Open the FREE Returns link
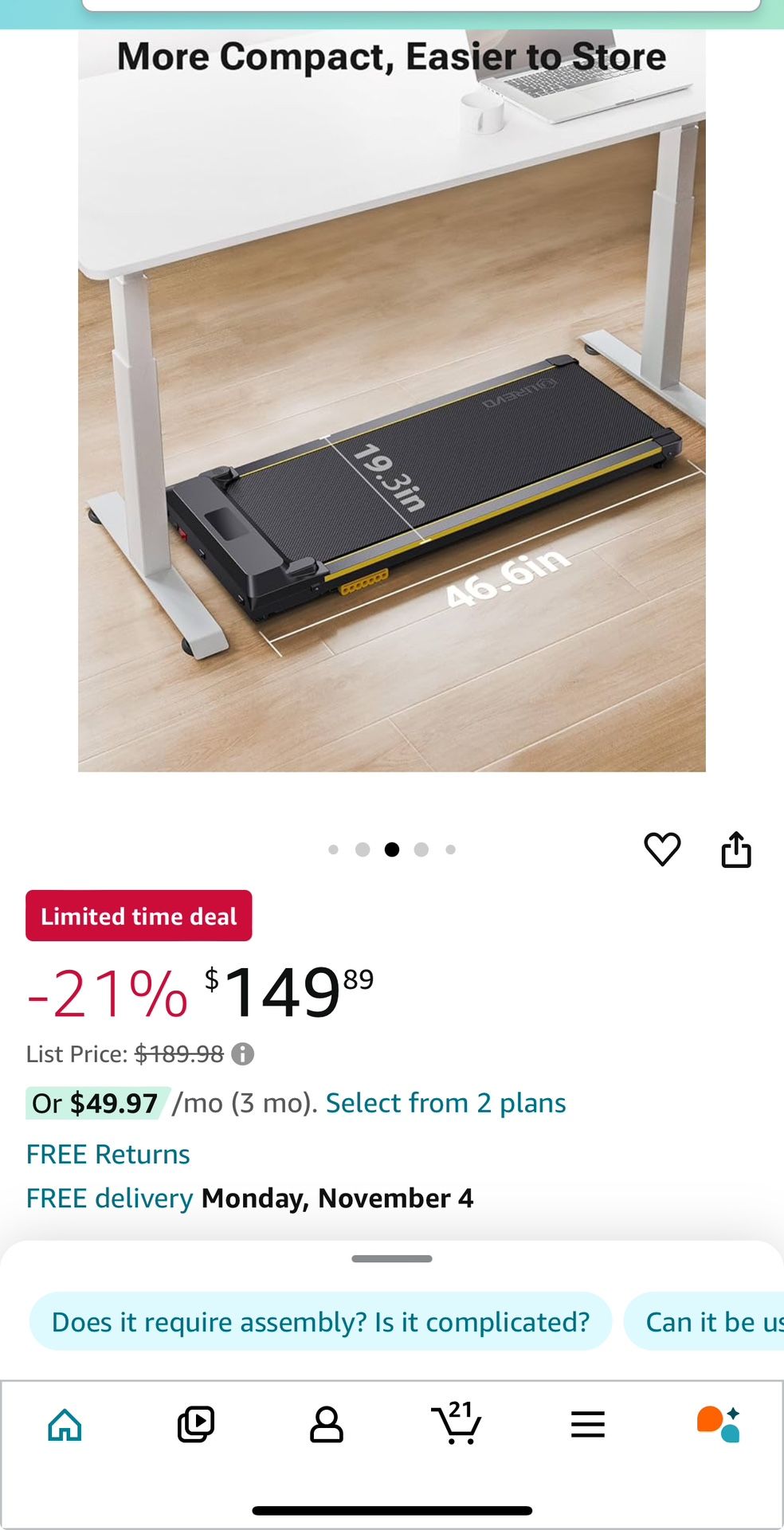 (108, 1154)
